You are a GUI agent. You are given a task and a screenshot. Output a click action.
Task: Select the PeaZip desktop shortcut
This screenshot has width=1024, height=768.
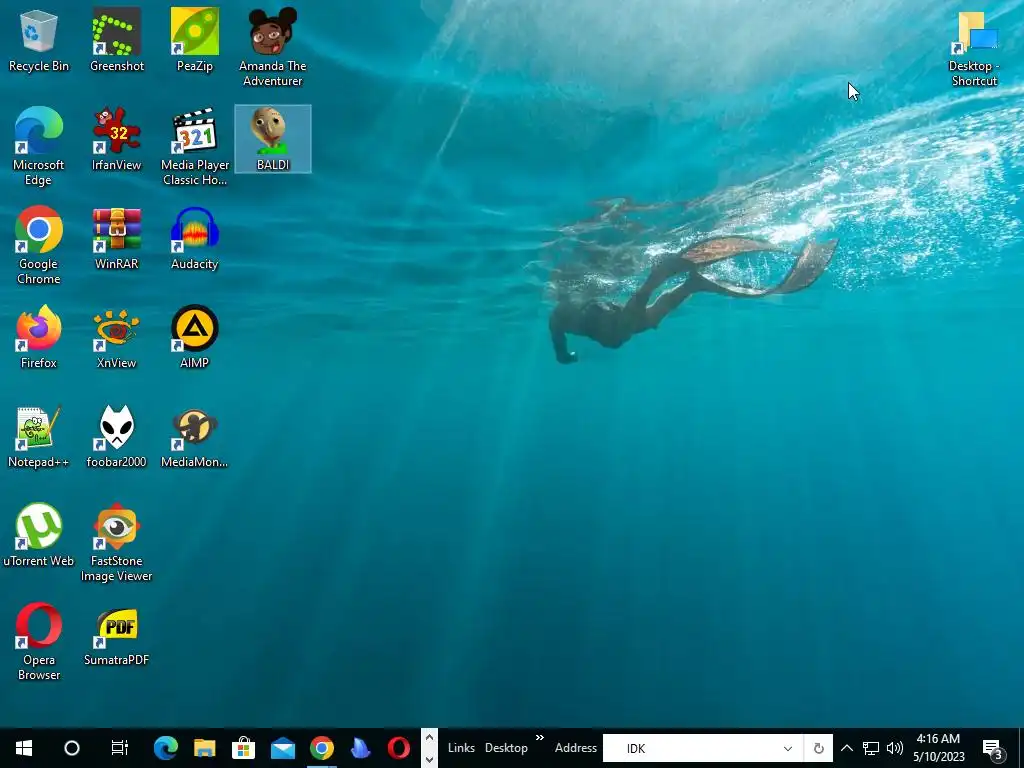(195, 40)
